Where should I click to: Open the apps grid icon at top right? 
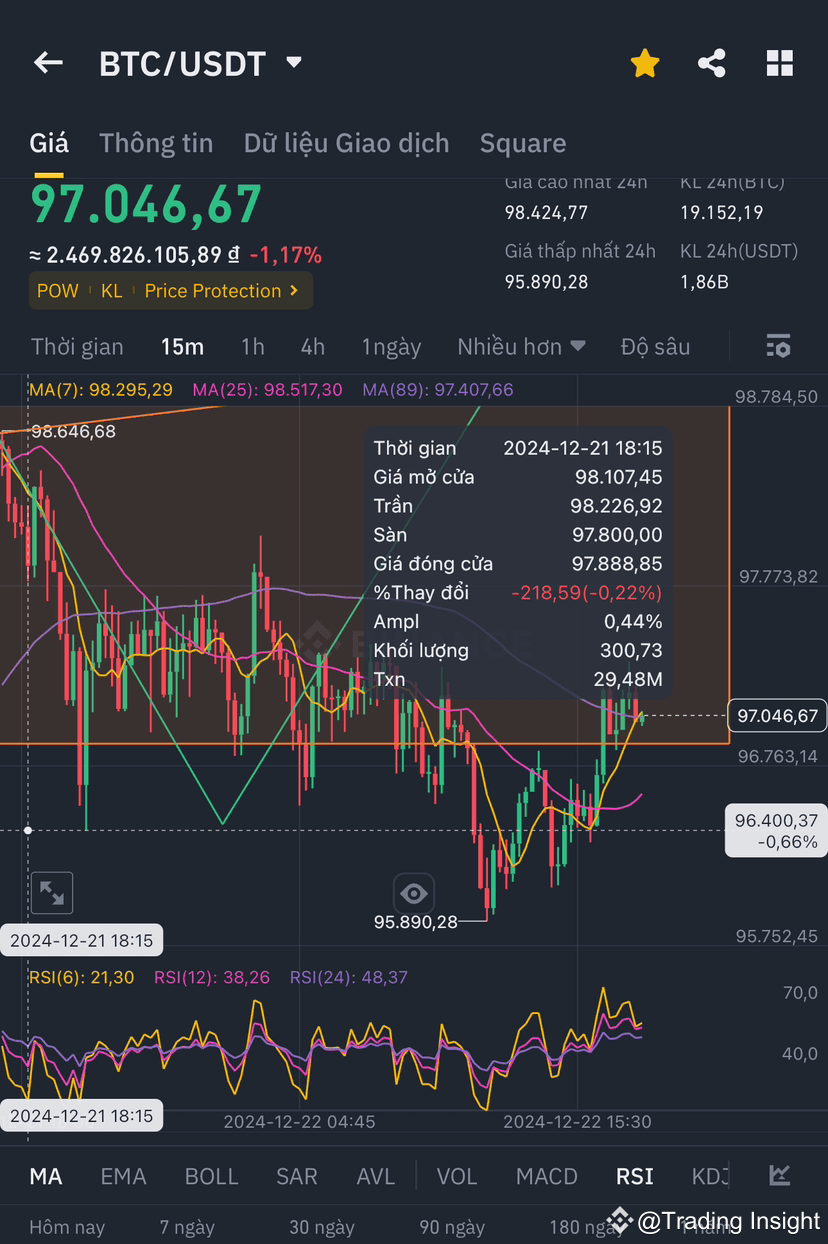pos(779,62)
